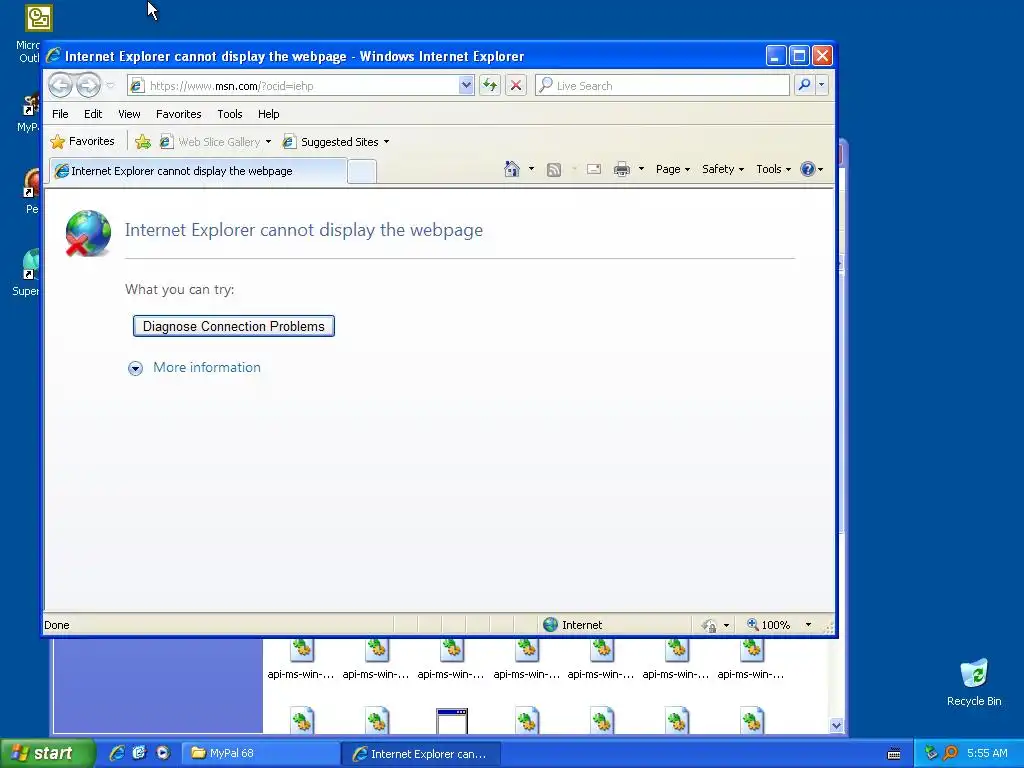Viewport: 1024px width, 768px height.
Task: Click the orange magnifier tray icon
Action: coord(950,753)
